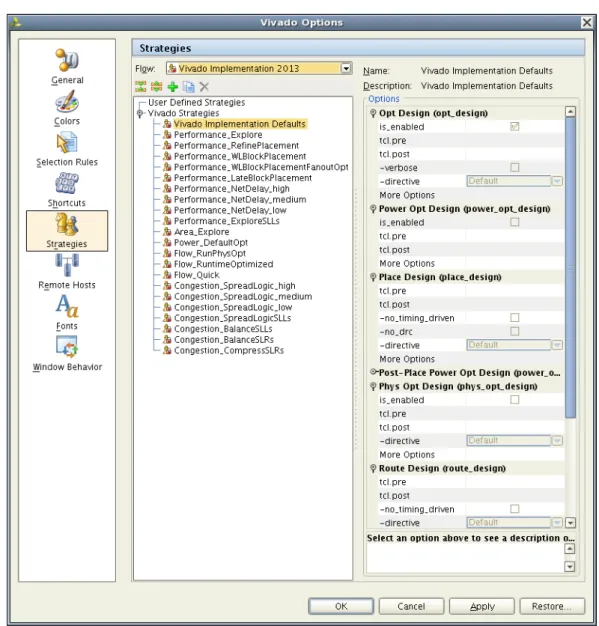The height and width of the screenshot is (626, 599).
Task: Expand Post-Place Power Opt Design section
Action: tap(373, 372)
